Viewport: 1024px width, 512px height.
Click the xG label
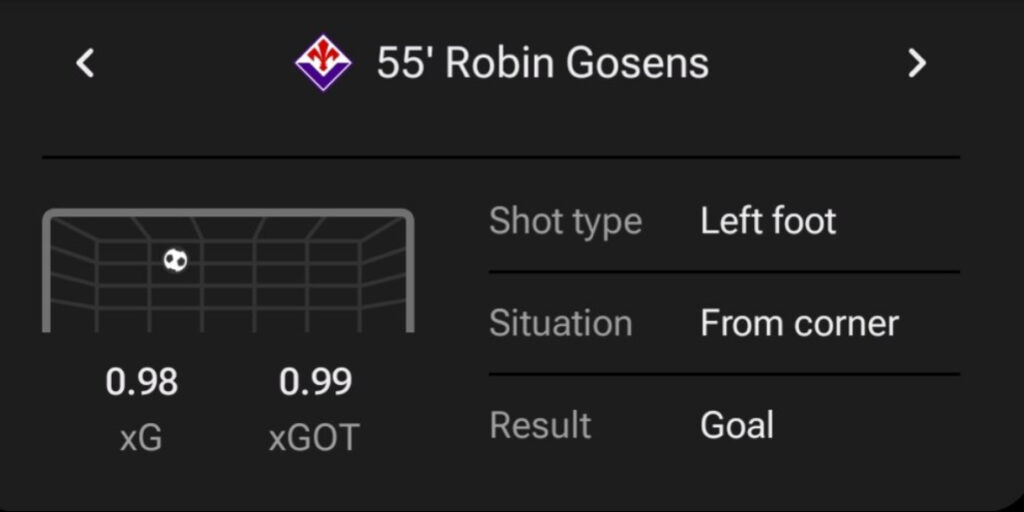[141, 437]
